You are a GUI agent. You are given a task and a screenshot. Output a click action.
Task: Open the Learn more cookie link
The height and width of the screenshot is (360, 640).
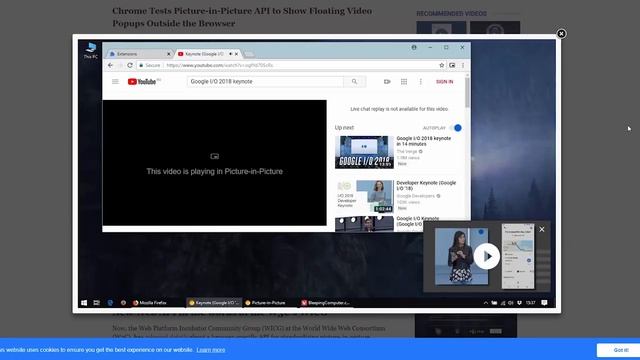pyautogui.click(x=211, y=350)
